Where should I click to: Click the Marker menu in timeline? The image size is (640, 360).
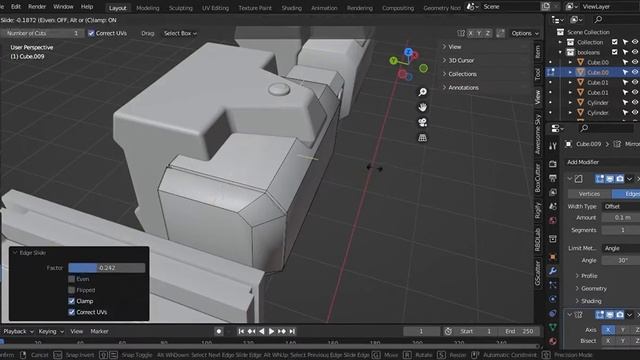coord(99,331)
